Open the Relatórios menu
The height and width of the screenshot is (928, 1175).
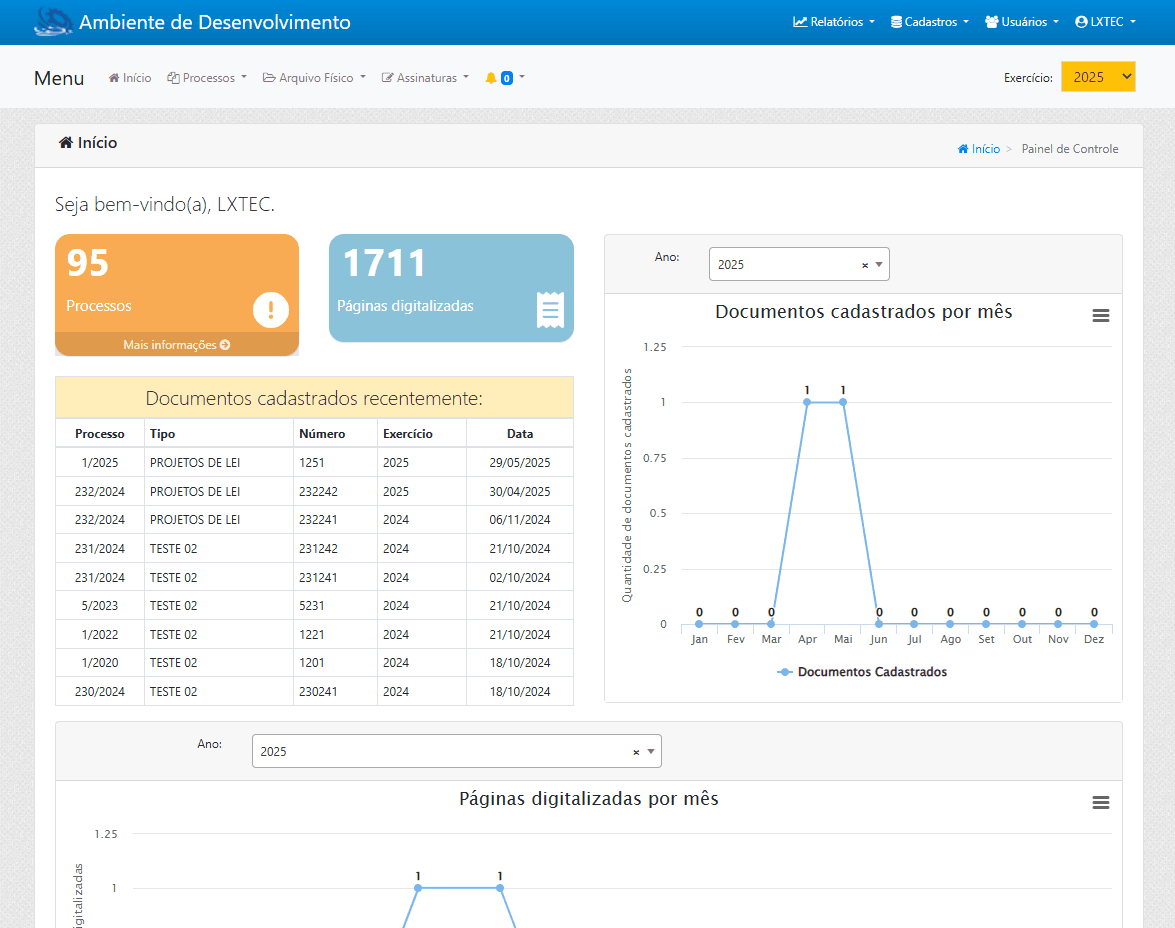pyautogui.click(x=834, y=22)
